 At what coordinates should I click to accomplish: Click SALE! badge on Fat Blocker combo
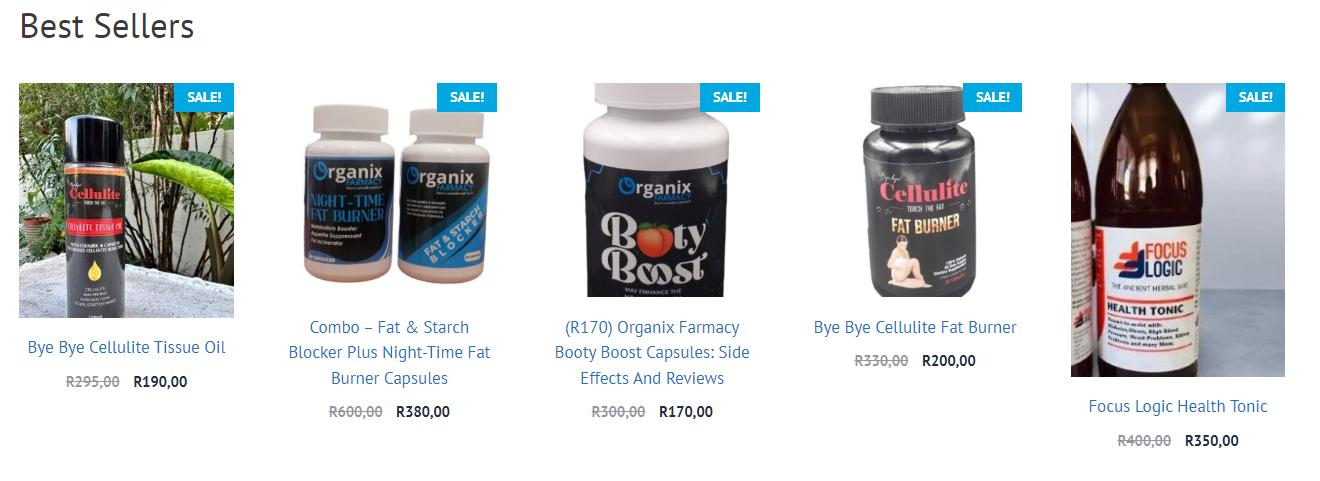click(x=467, y=97)
